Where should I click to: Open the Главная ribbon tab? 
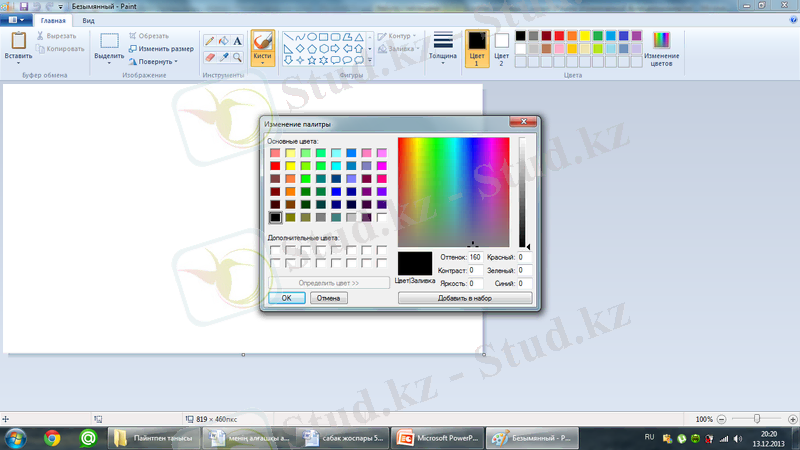point(54,19)
